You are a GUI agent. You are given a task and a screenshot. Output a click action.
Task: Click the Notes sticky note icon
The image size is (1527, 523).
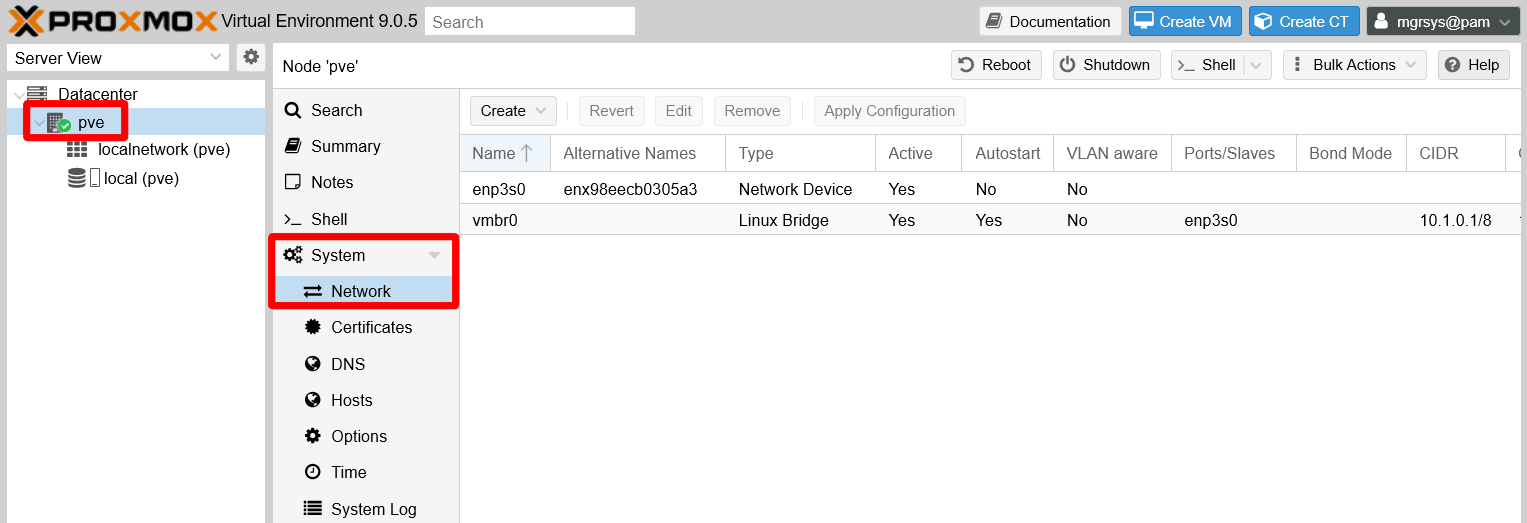tap(293, 182)
